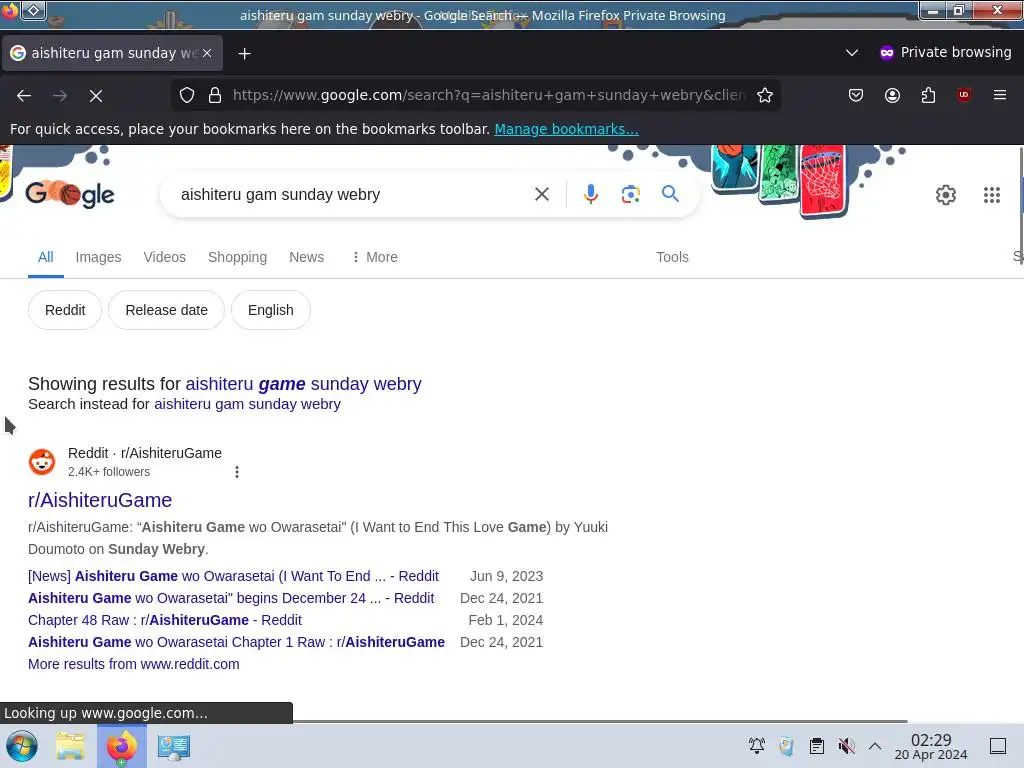This screenshot has height=768, width=1024.
Task: Open Firefox application menu
Action: pyautogui.click(x=1000, y=95)
